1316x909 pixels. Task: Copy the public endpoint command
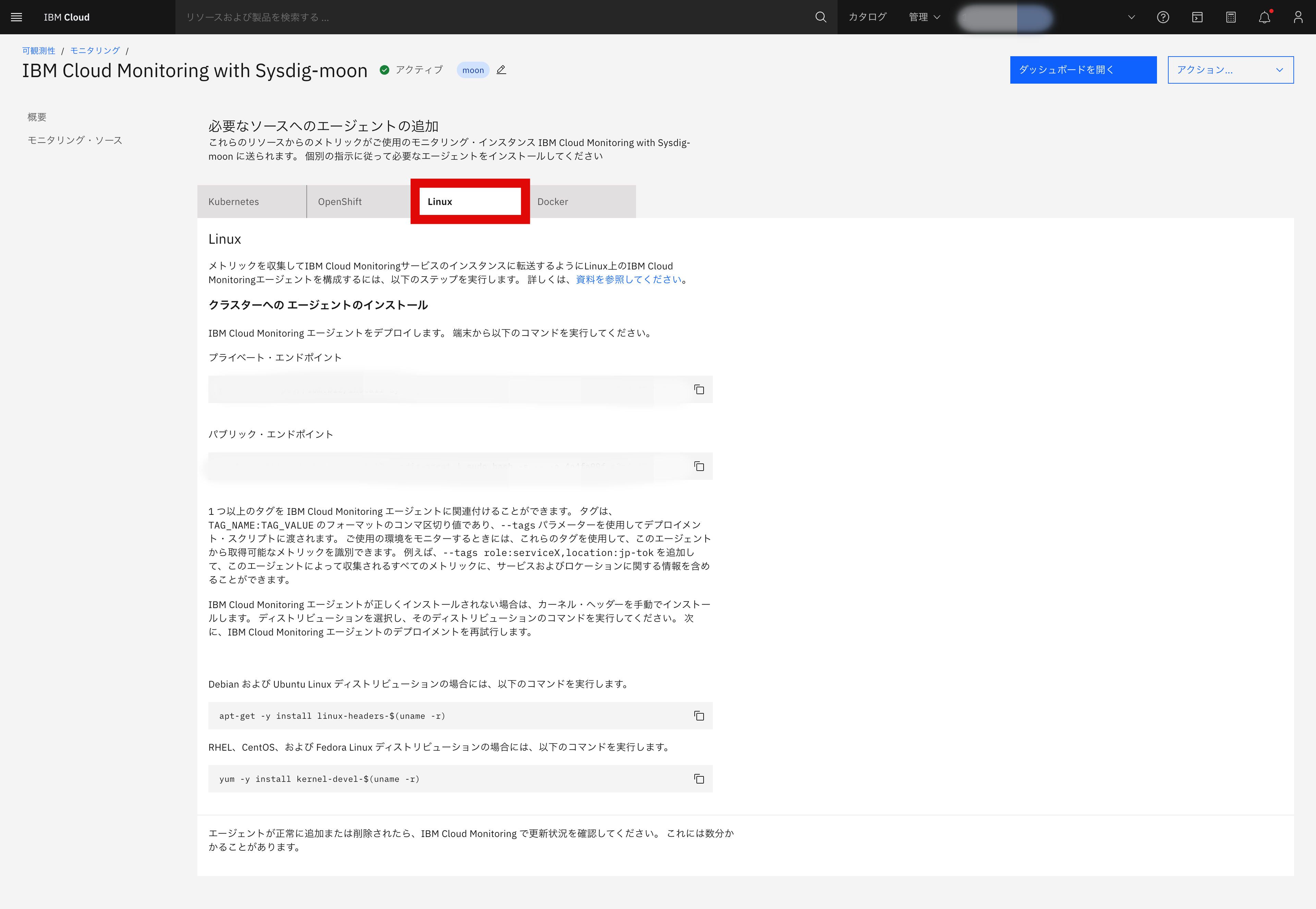699,466
